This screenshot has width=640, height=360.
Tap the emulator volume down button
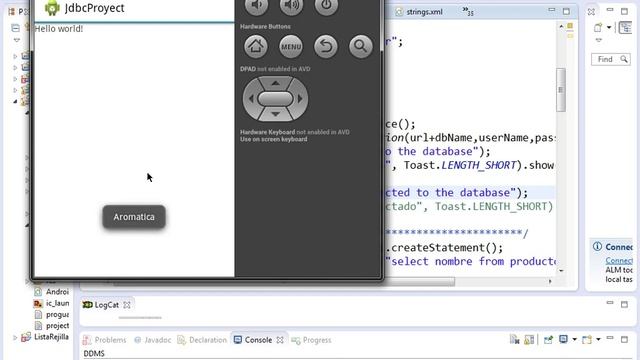(x=256, y=6)
